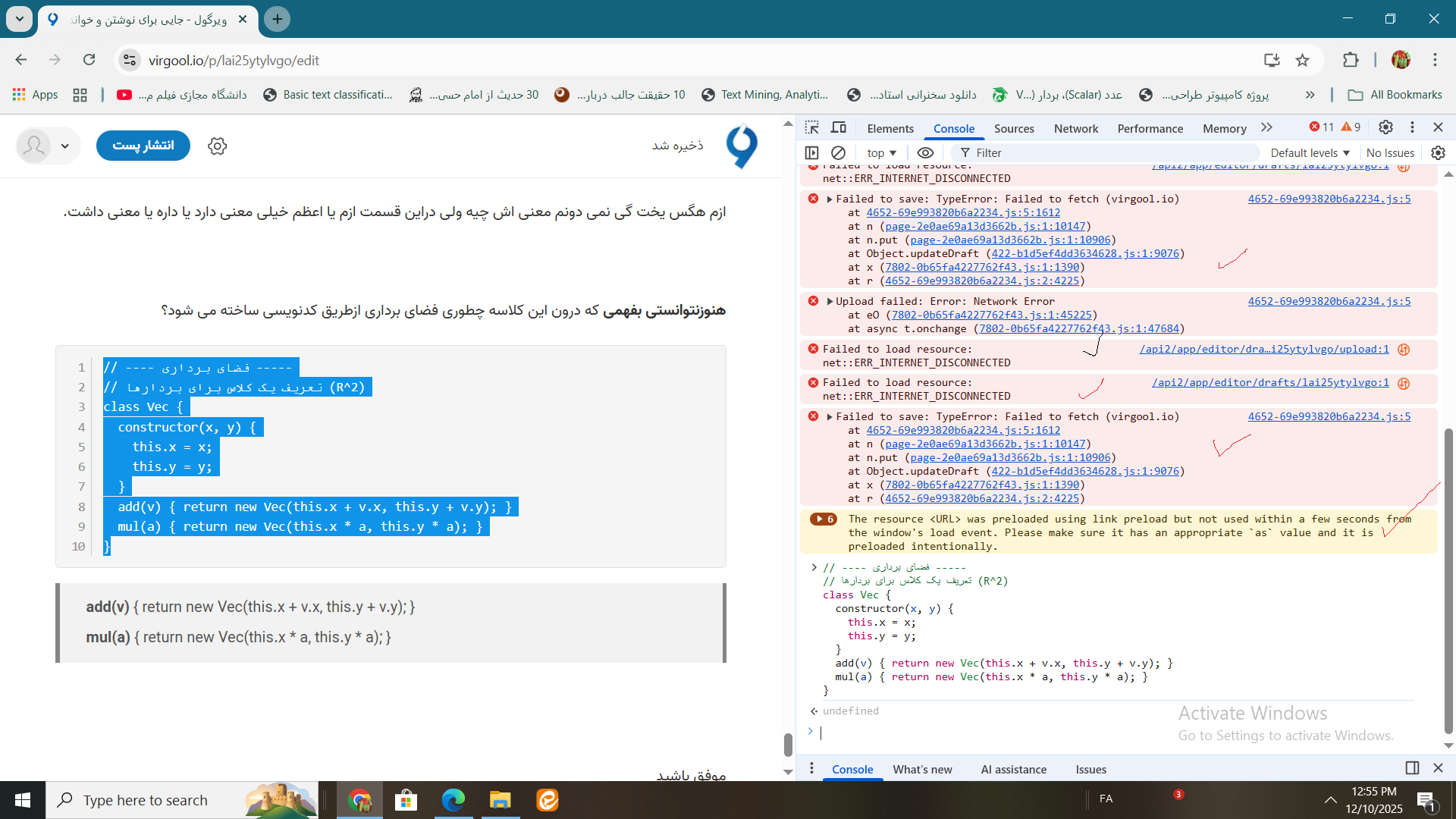The height and width of the screenshot is (819, 1456).
Task: Open the Extensions puzzle icon
Action: [1351, 60]
